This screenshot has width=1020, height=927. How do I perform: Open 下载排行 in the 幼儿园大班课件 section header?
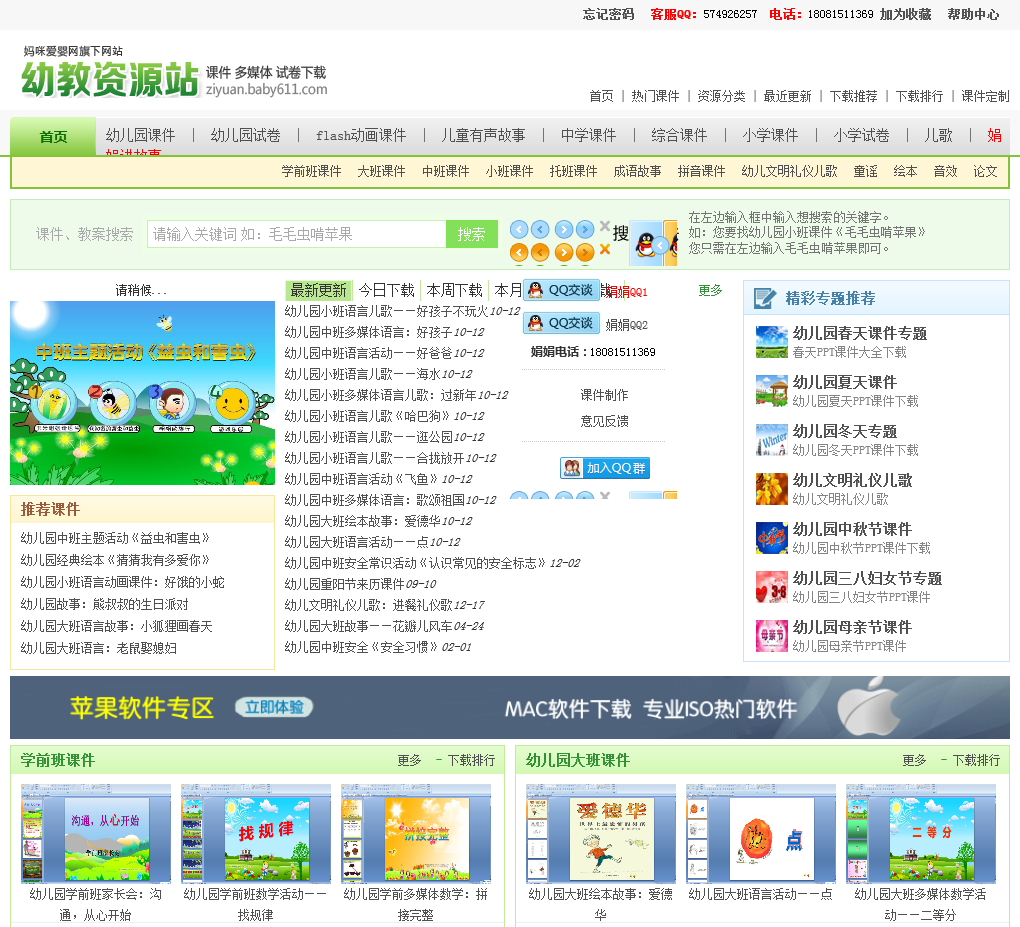click(x=976, y=760)
